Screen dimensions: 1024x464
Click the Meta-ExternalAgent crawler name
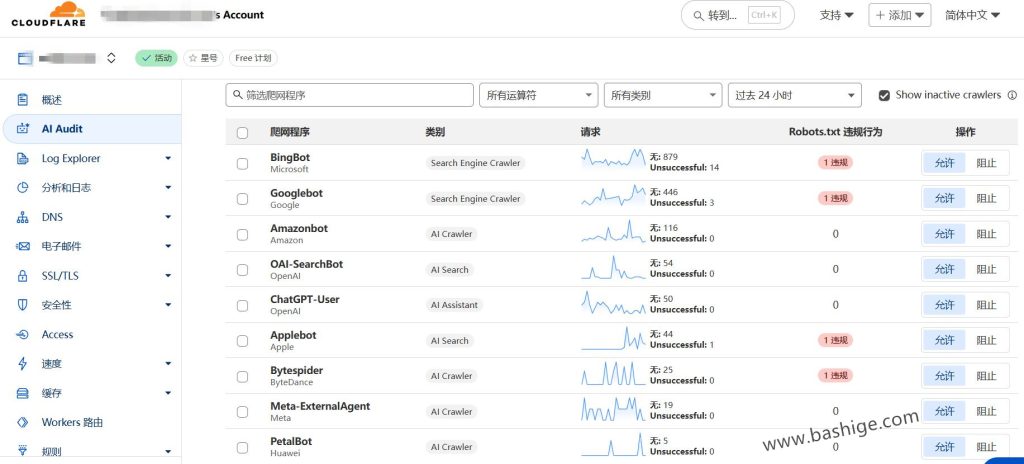point(320,406)
